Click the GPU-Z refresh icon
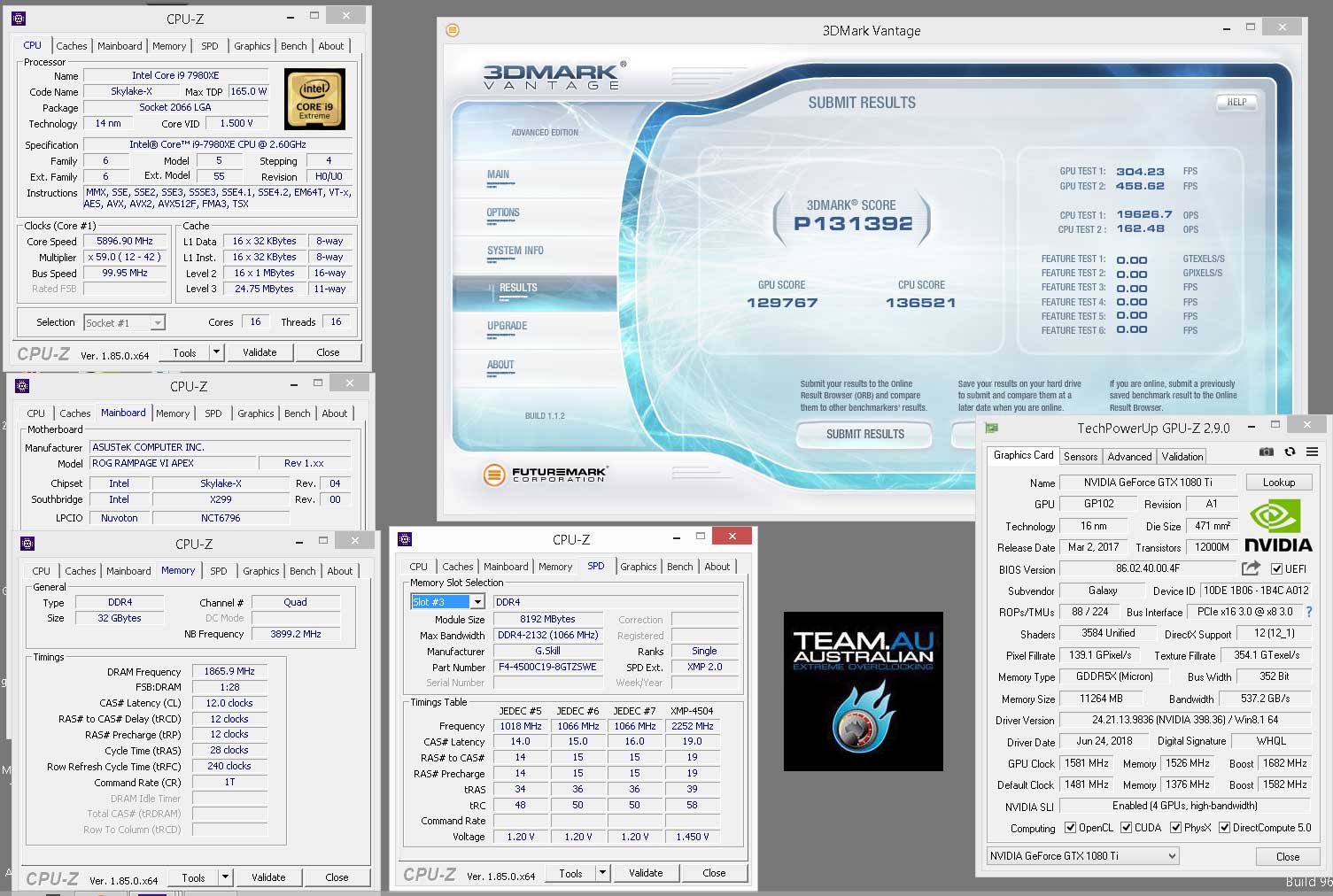Screen dimensions: 1333x896 (1290, 452)
